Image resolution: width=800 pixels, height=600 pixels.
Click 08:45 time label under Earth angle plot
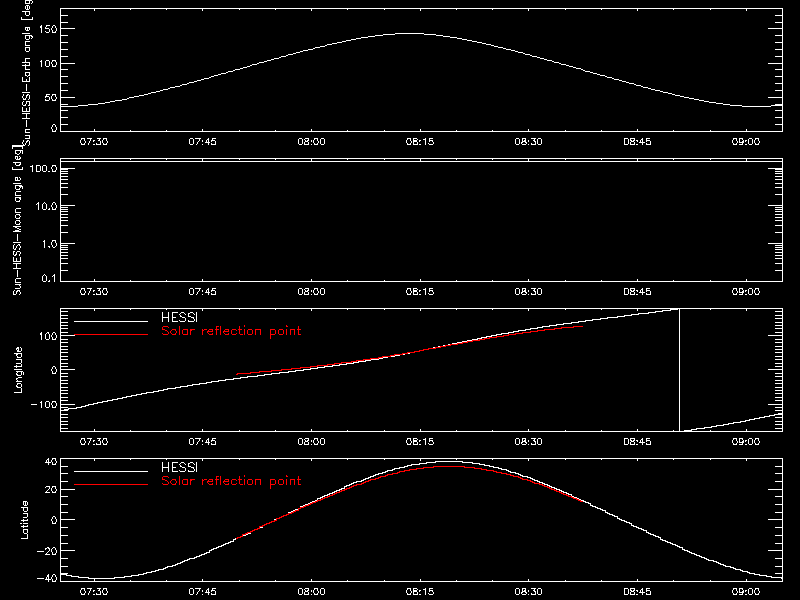tap(637, 142)
